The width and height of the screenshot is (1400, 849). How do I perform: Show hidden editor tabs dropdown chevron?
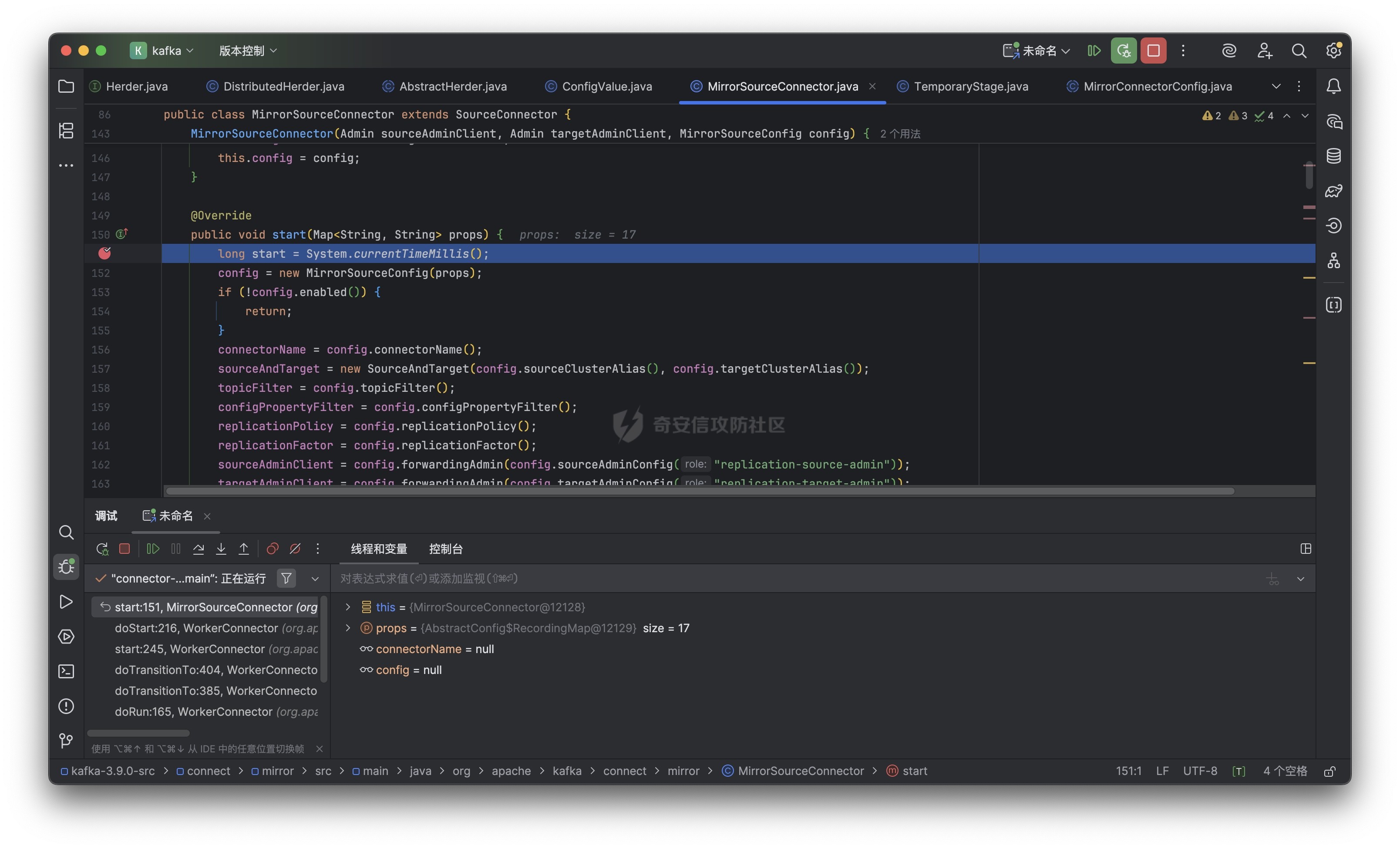click(x=1275, y=86)
